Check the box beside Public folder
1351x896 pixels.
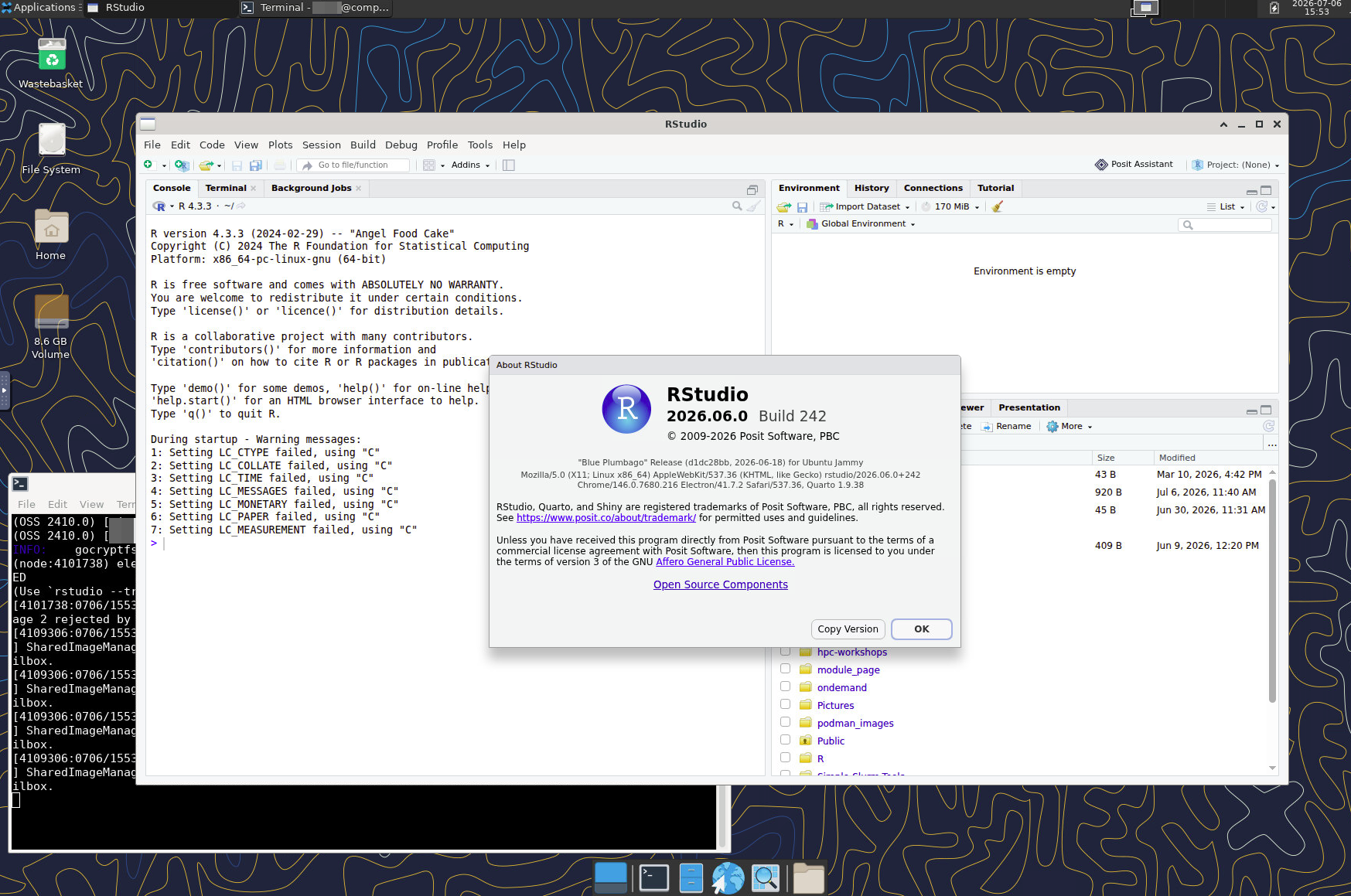point(785,740)
